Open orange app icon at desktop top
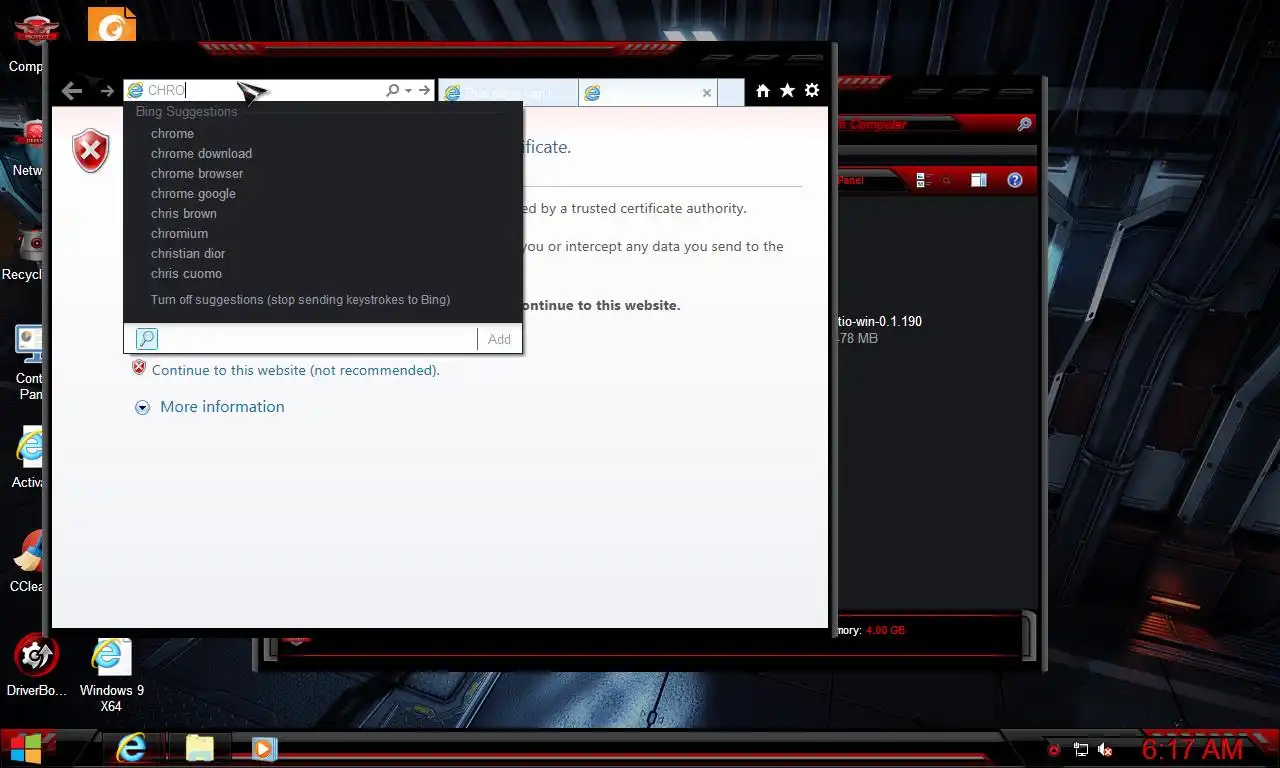This screenshot has height=768, width=1280. click(111, 24)
